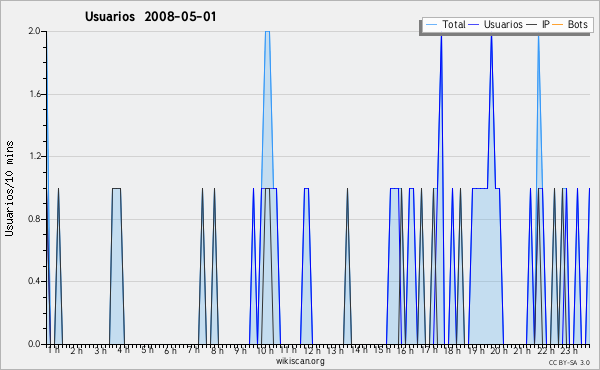Click the light blue Total legend line
The height and width of the screenshot is (370, 600).
click(431, 25)
